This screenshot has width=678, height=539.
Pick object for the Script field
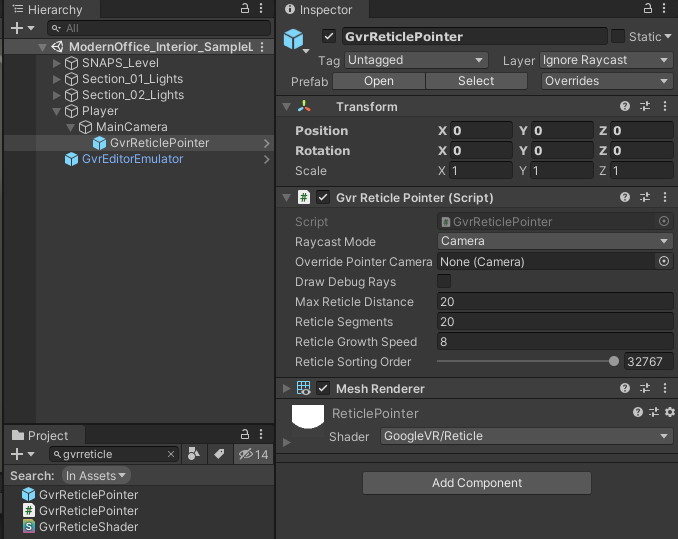664,221
